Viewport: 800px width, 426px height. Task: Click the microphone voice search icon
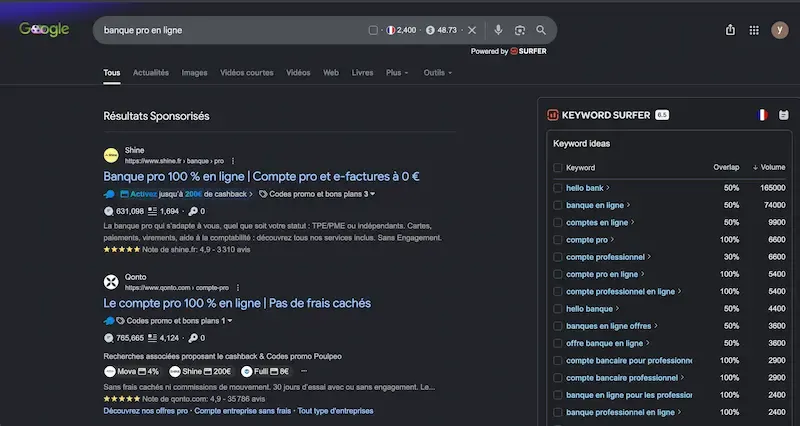[498, 30]
